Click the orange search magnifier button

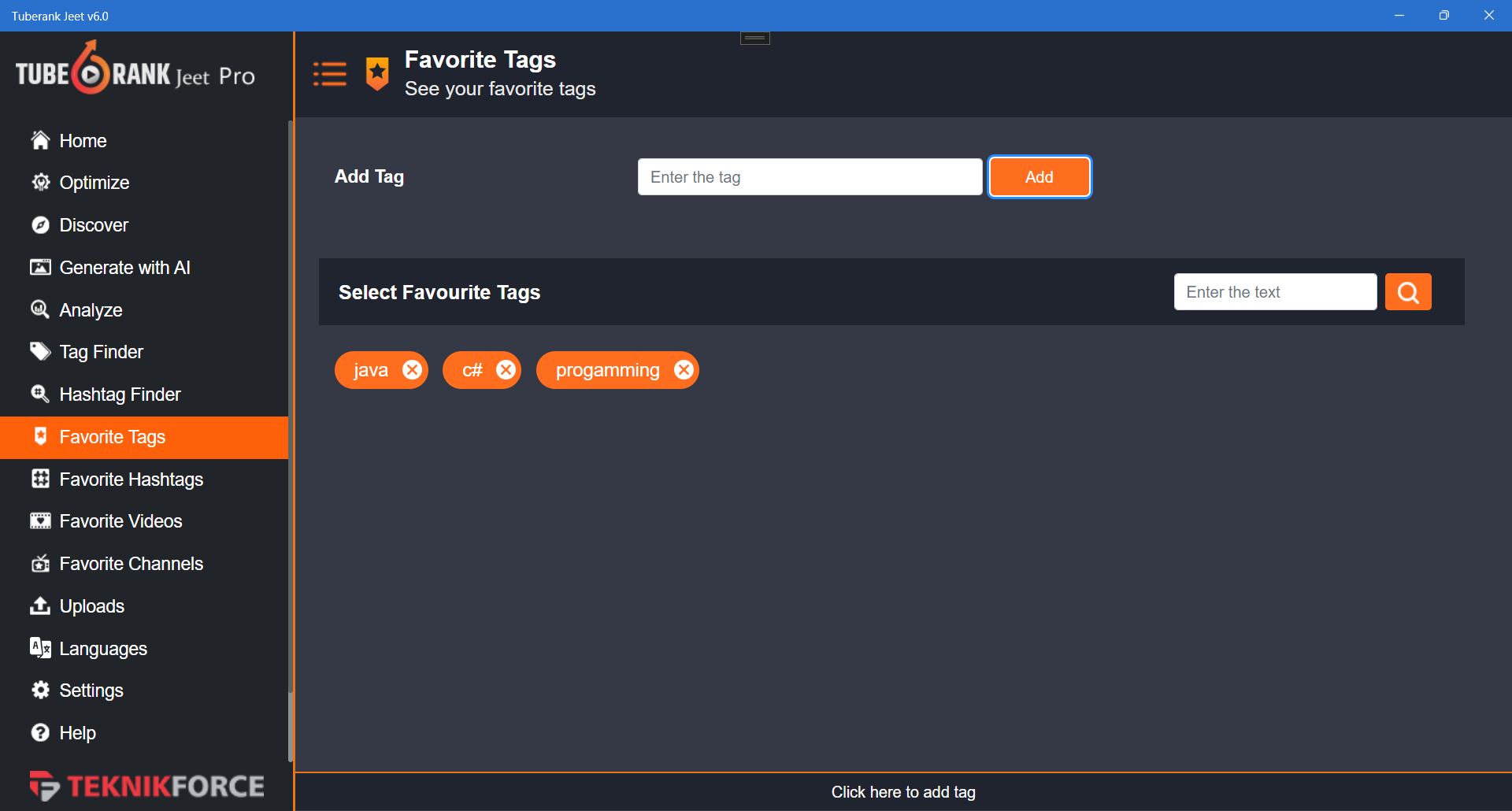tap(1408, 292)
